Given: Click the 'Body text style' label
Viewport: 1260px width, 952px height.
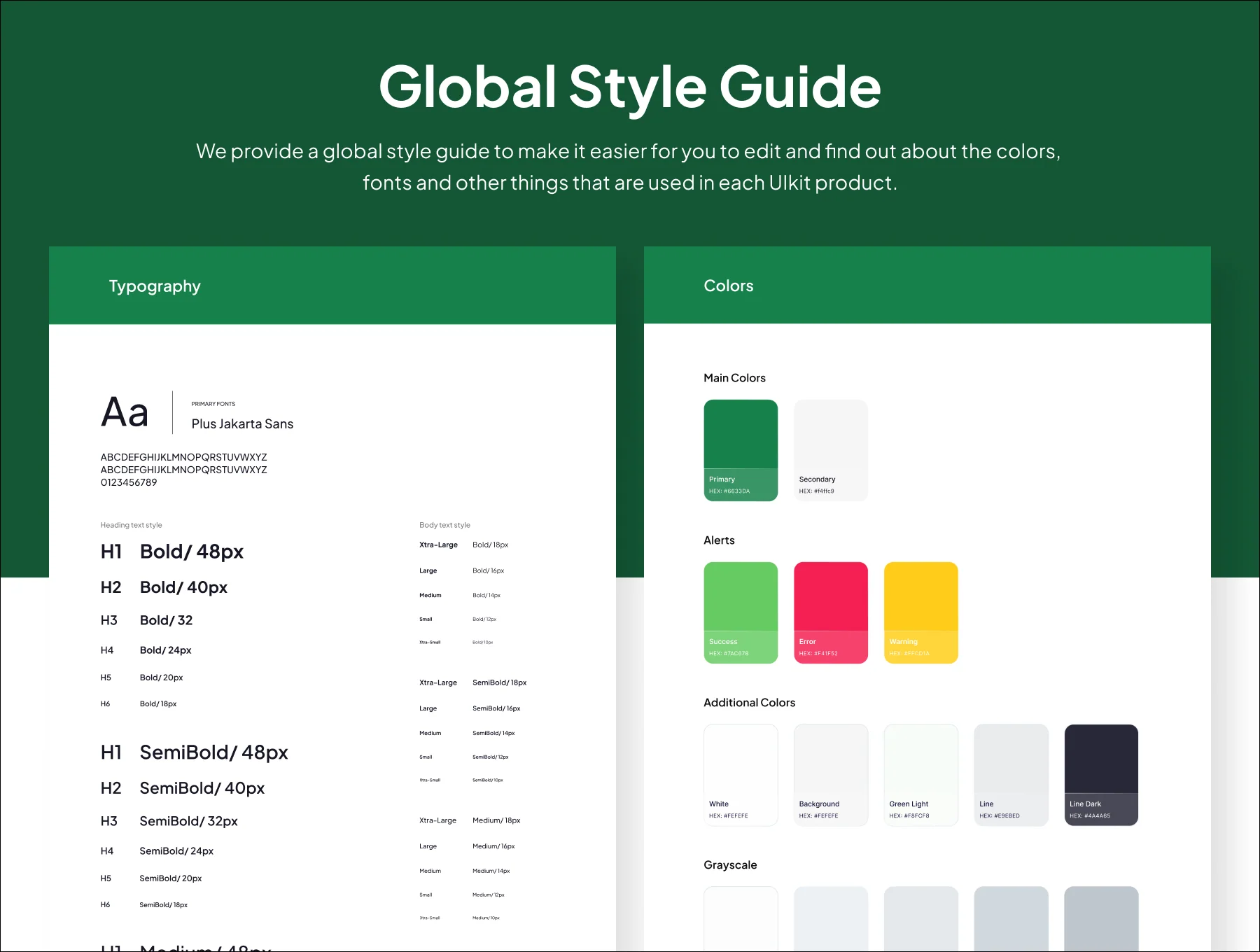Looking at the screenshot, I should 444,525.
